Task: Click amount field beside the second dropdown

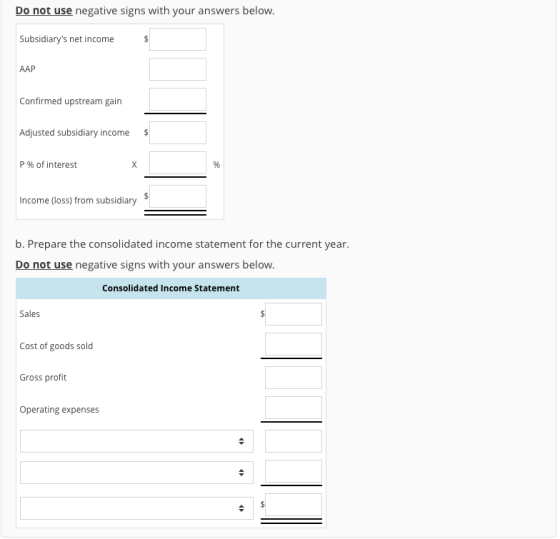Action: click(x=294, y=472)
